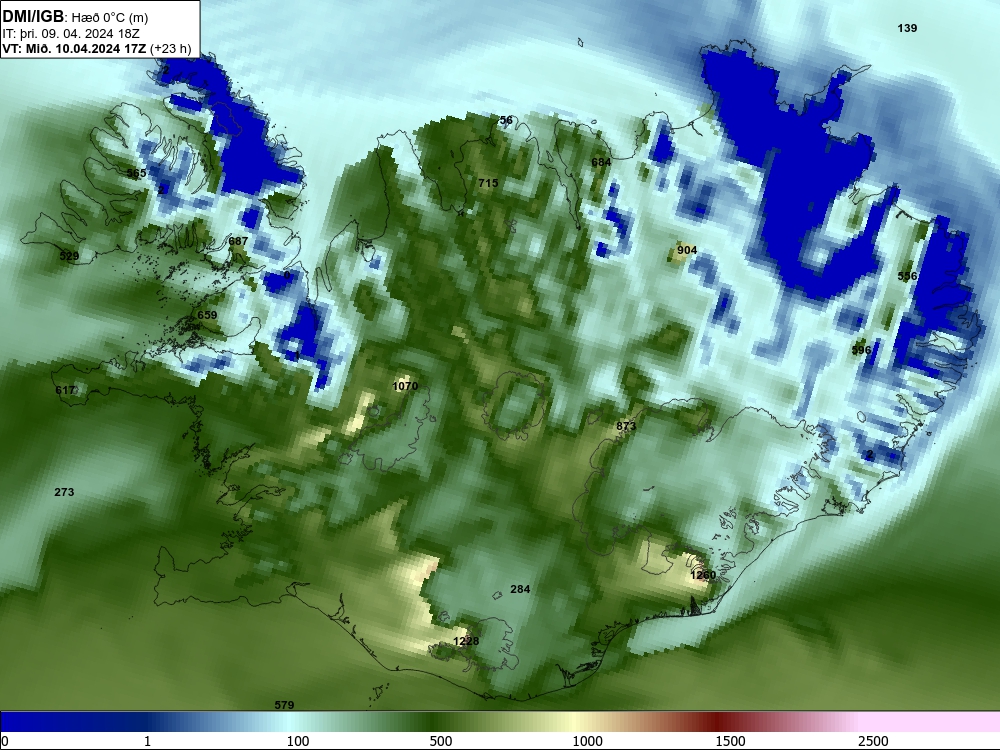1000x750 pixels.
Task: Click the map value 873
Action: coord(626,426)
